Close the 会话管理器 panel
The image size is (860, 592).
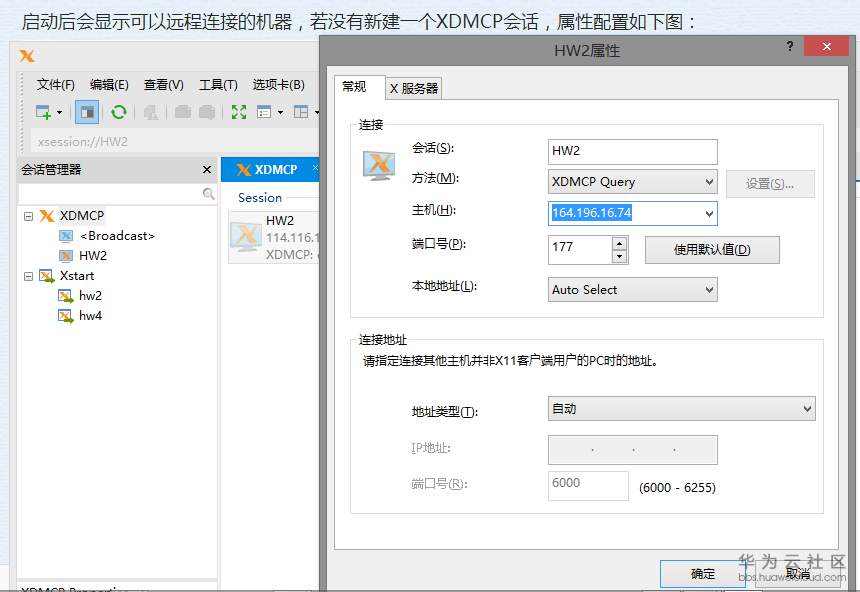tap(207, 170)
